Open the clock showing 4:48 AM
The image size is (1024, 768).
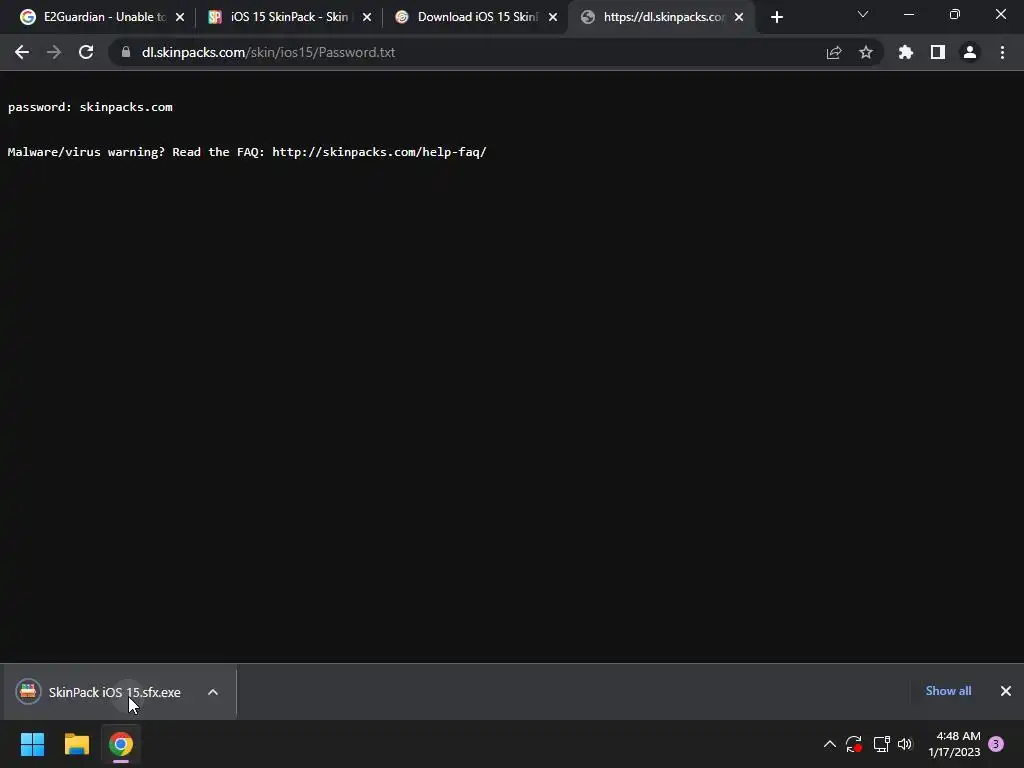954,744
